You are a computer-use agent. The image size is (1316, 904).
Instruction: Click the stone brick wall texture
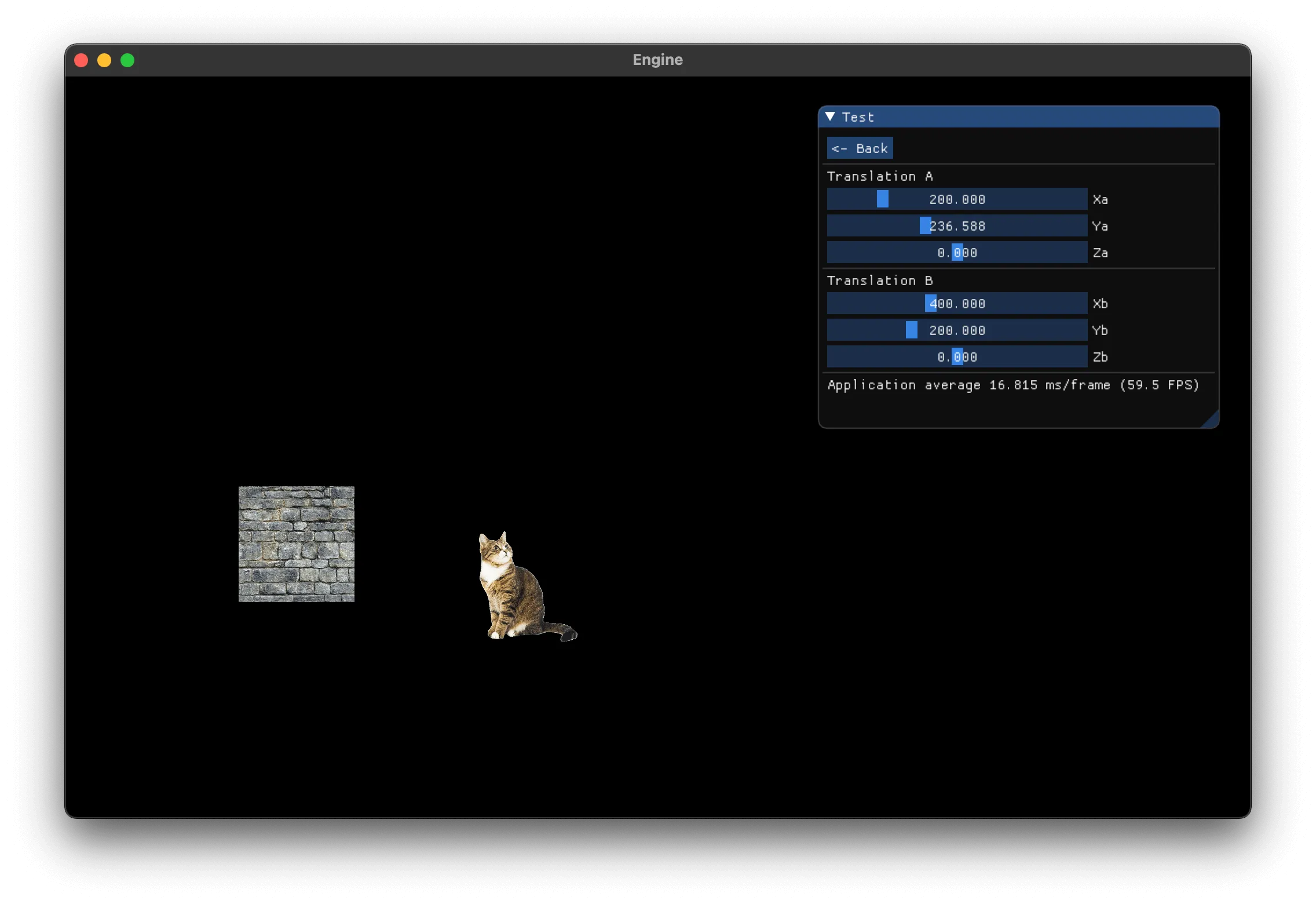click(297, 544)
